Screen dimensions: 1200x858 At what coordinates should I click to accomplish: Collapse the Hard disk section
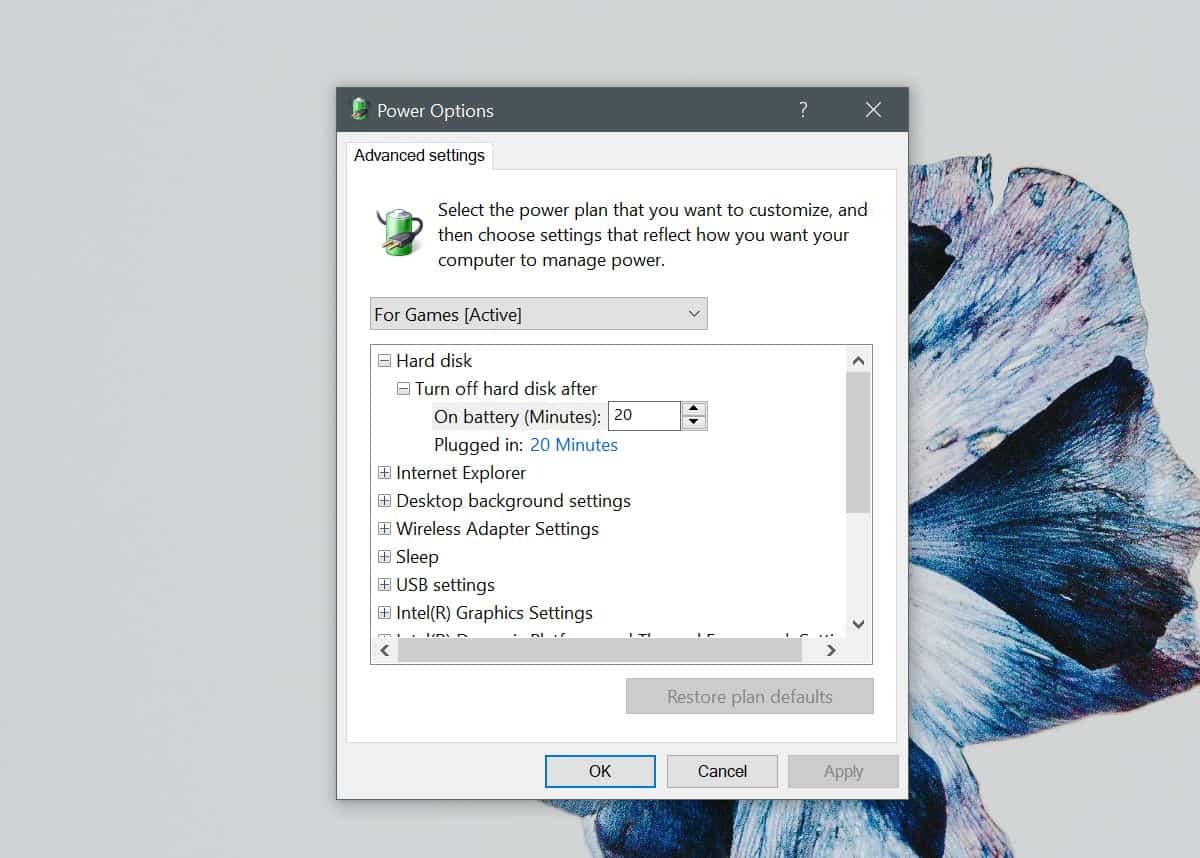(384, 360)
